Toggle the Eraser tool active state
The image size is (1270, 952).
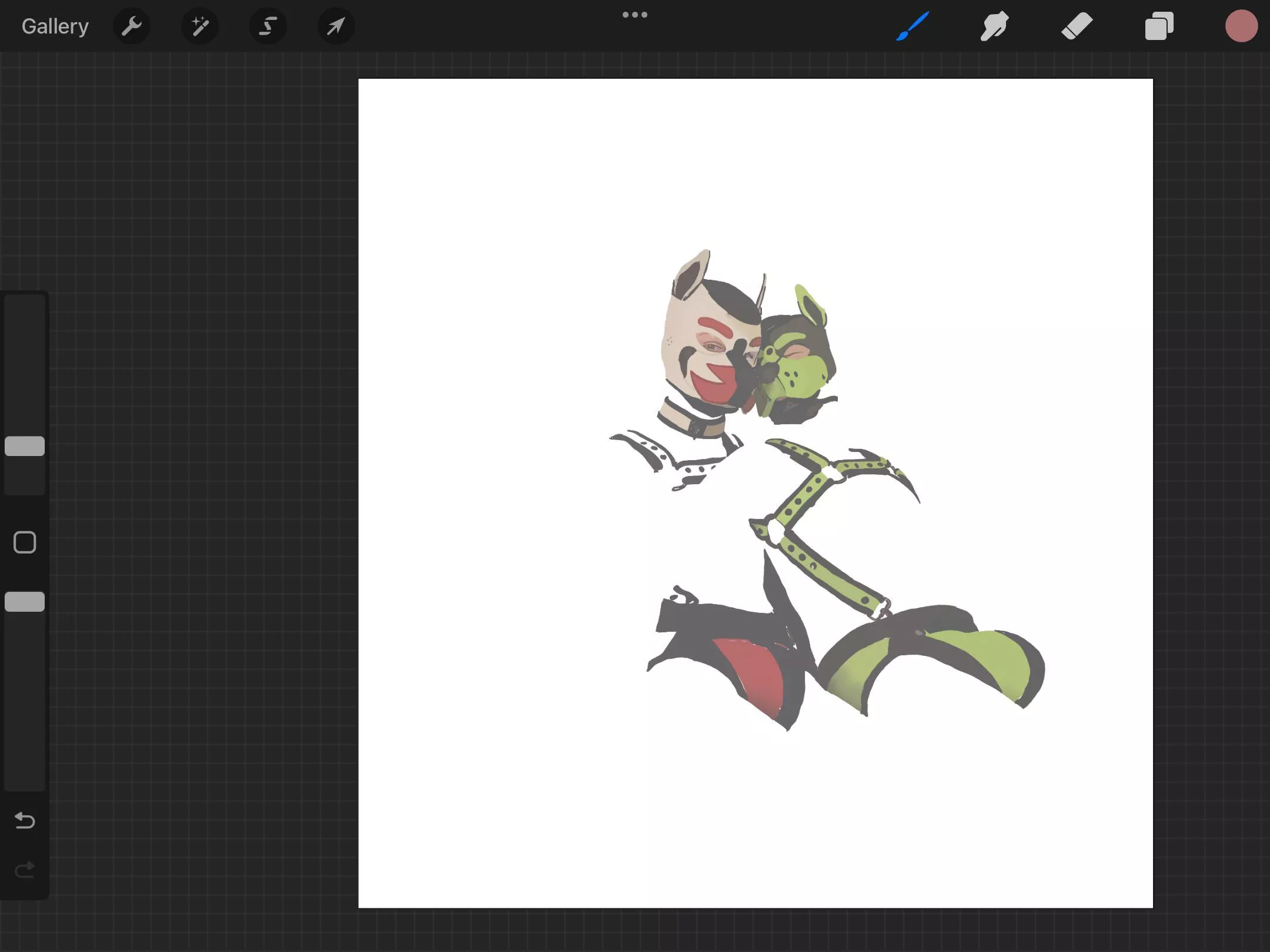tap(1077, 26)
